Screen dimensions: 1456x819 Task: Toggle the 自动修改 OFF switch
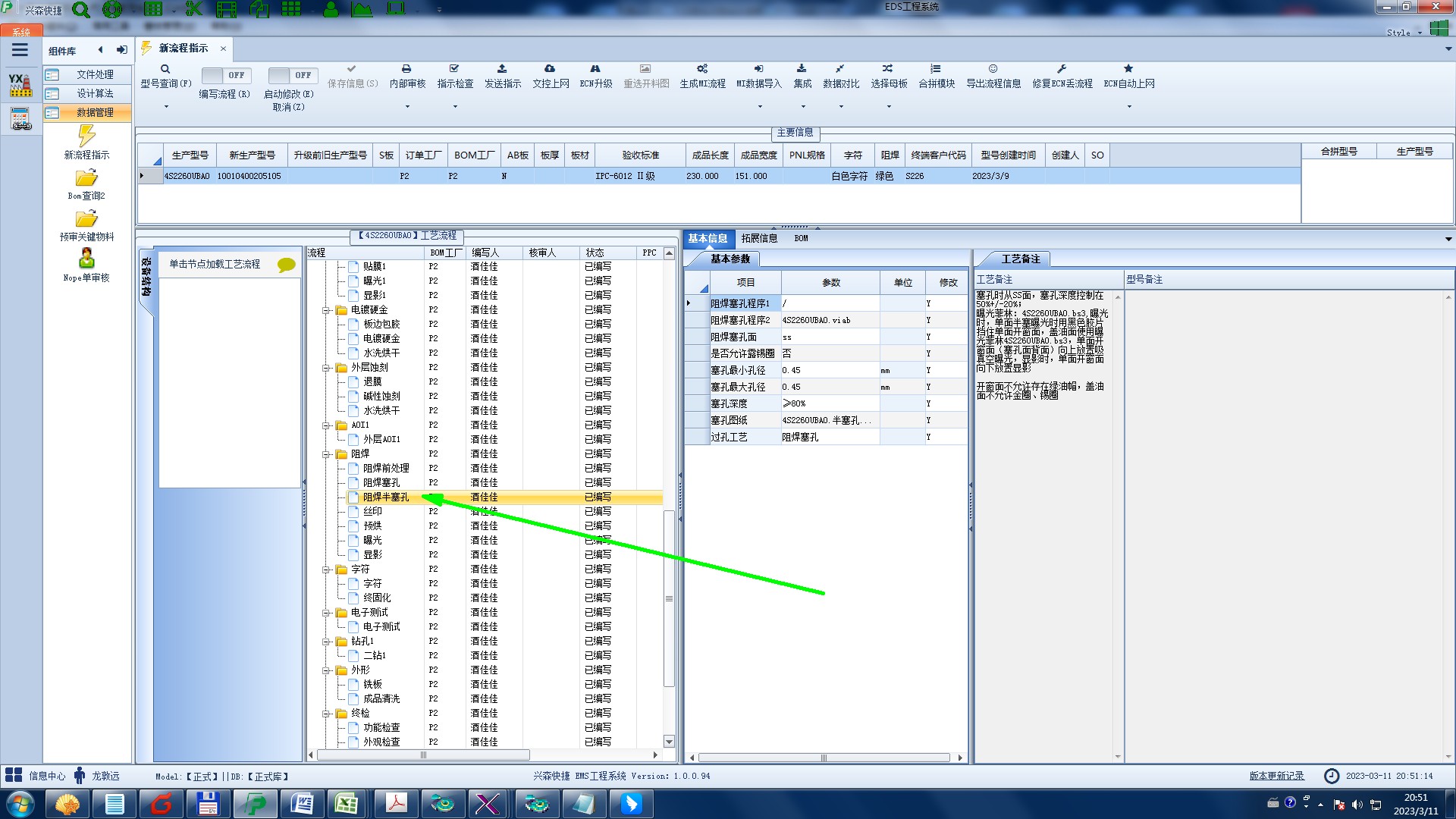pos(293,75)
